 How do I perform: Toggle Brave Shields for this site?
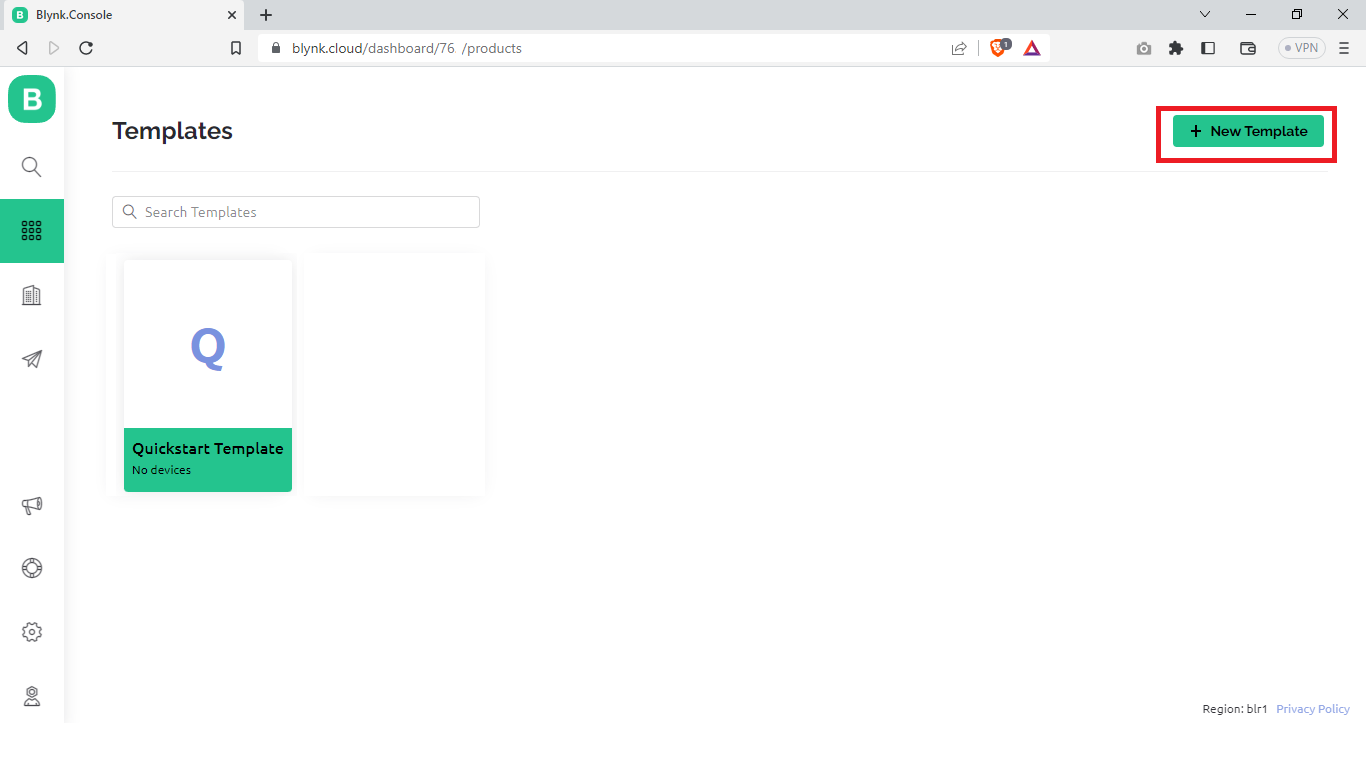(x=997, y=47)
